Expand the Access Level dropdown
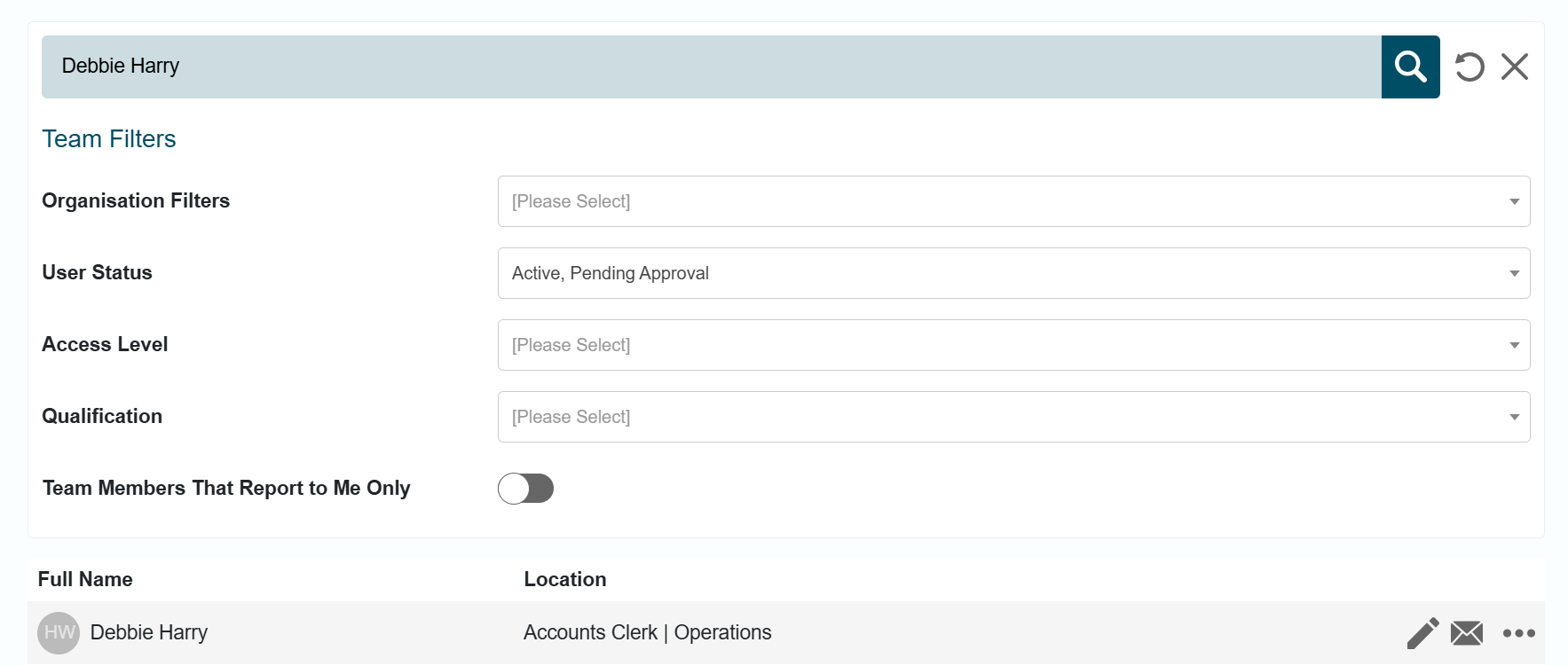This screenshot has height=666, width=1568. 1013,345
